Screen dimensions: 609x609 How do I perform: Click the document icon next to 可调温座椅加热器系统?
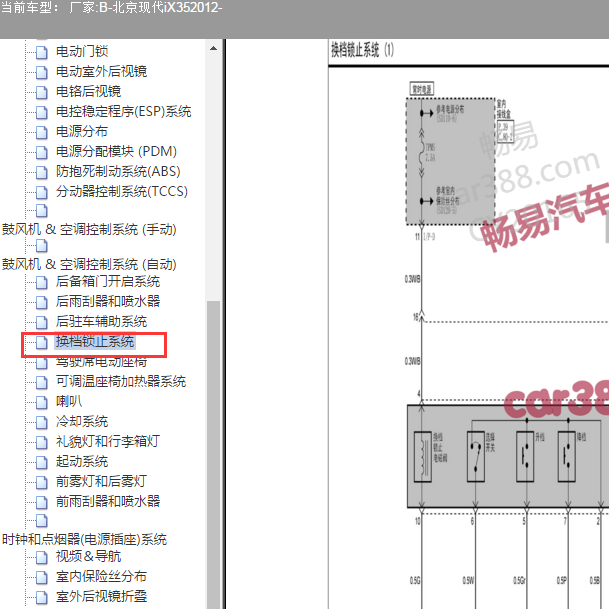[42, 382]
